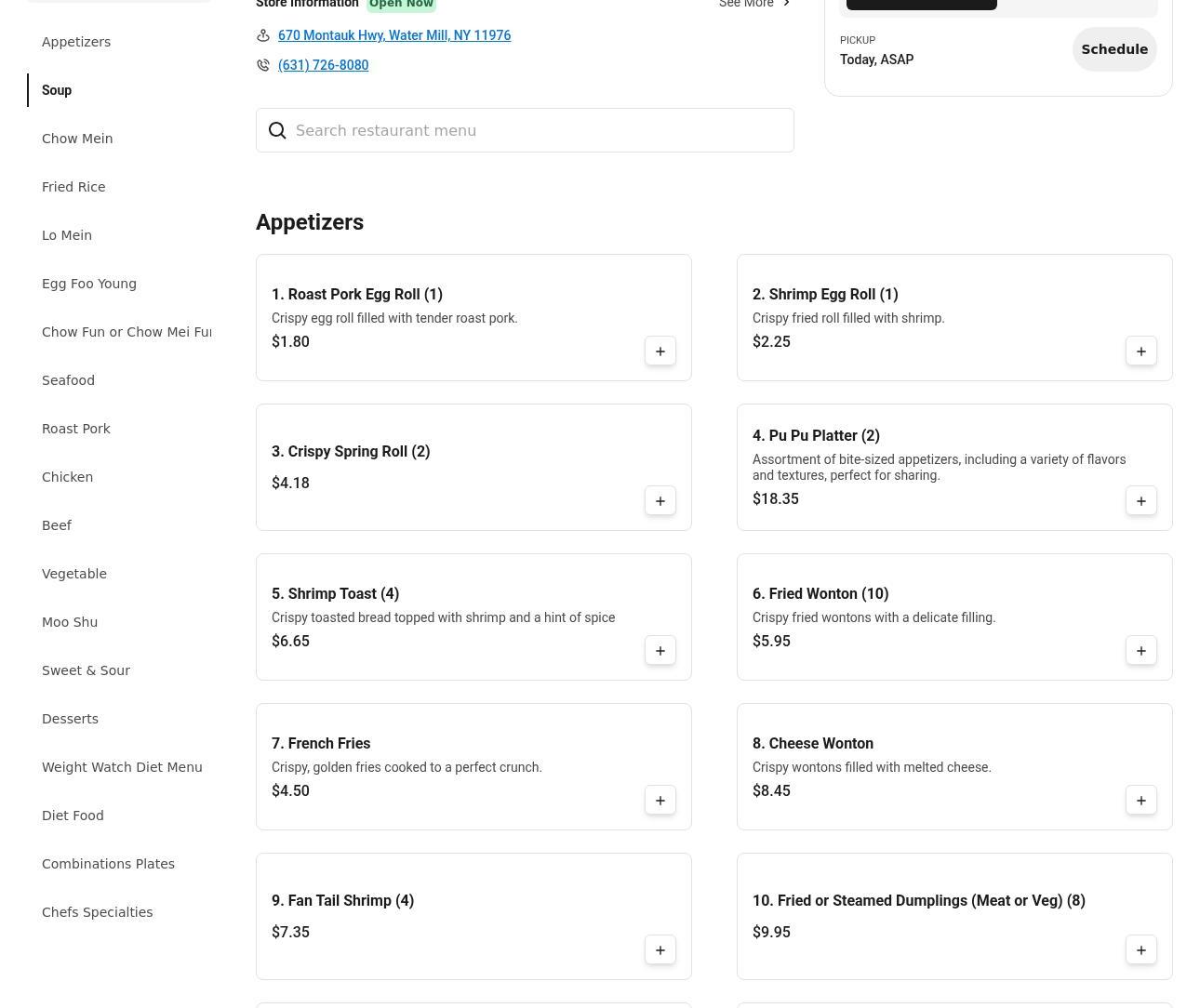Viewport: 1200px width, 1008px height.
Task: Add Crispy Spring Roll to cart
Action: [660, 500]
